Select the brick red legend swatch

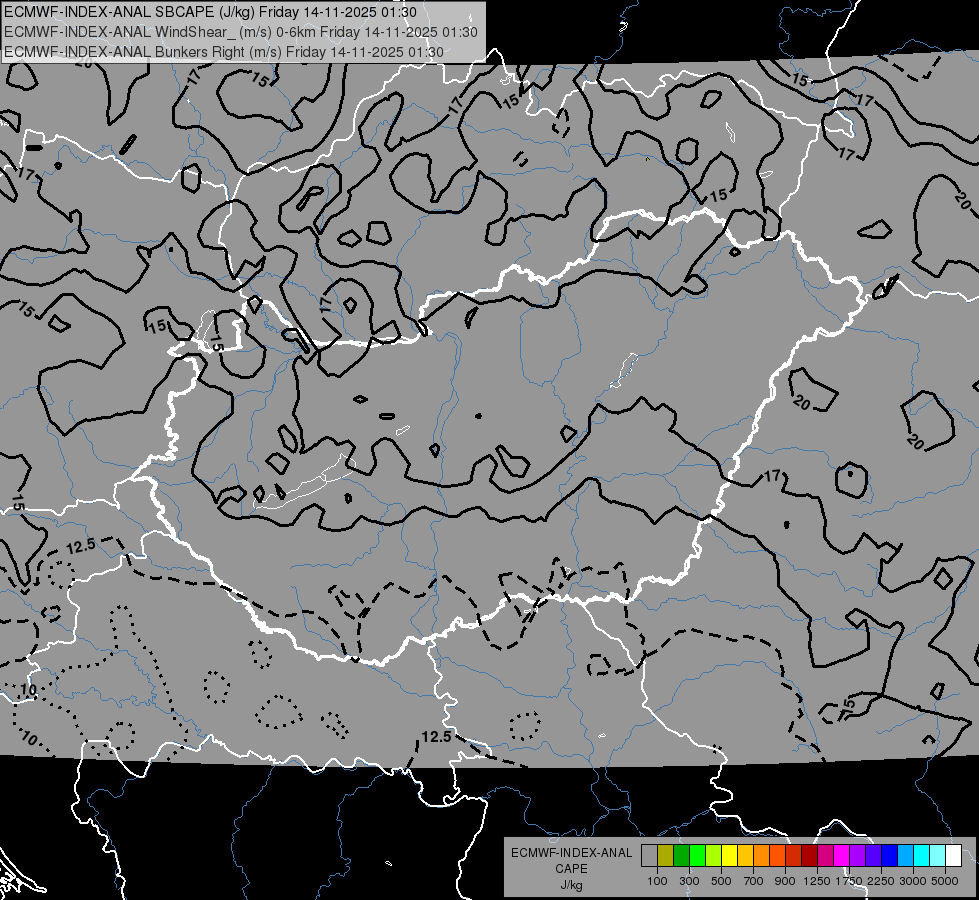tap(794, 856)
